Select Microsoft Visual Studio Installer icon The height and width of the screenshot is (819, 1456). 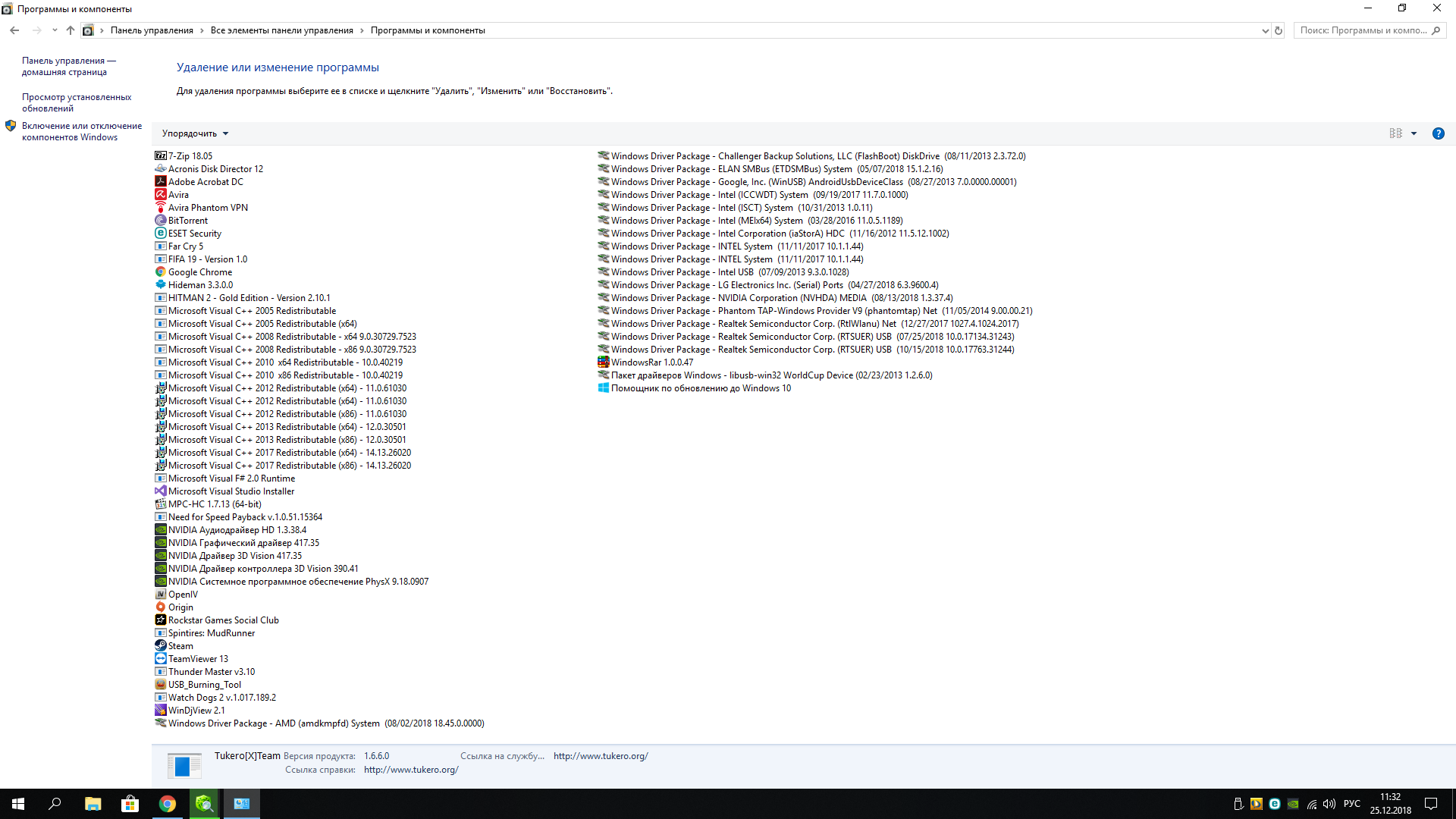click(160, 491)
